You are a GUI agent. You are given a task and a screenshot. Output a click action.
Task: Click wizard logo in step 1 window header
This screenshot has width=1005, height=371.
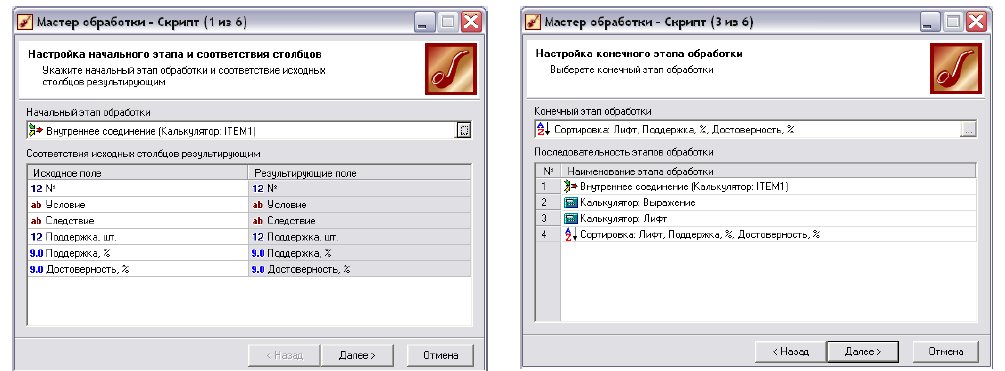coord(451,69)
